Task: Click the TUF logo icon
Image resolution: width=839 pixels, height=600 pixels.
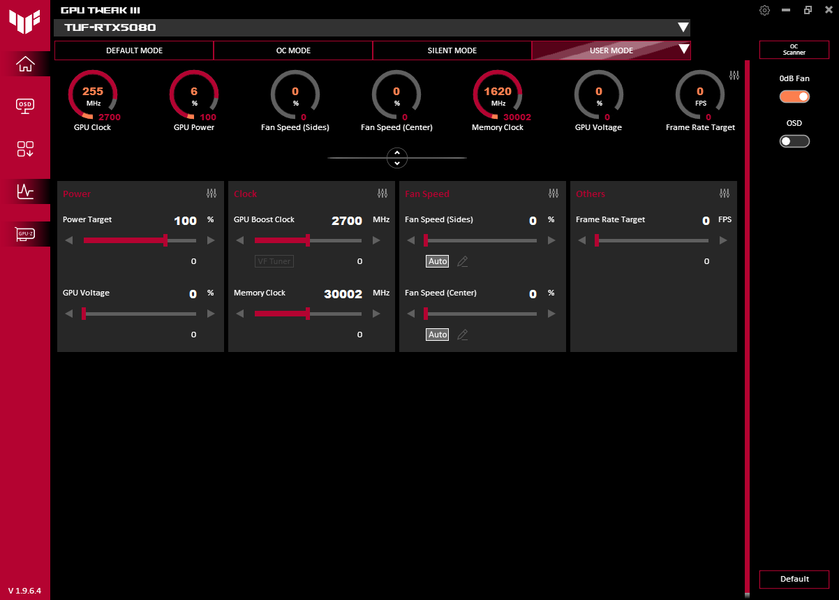Action: 25,22
